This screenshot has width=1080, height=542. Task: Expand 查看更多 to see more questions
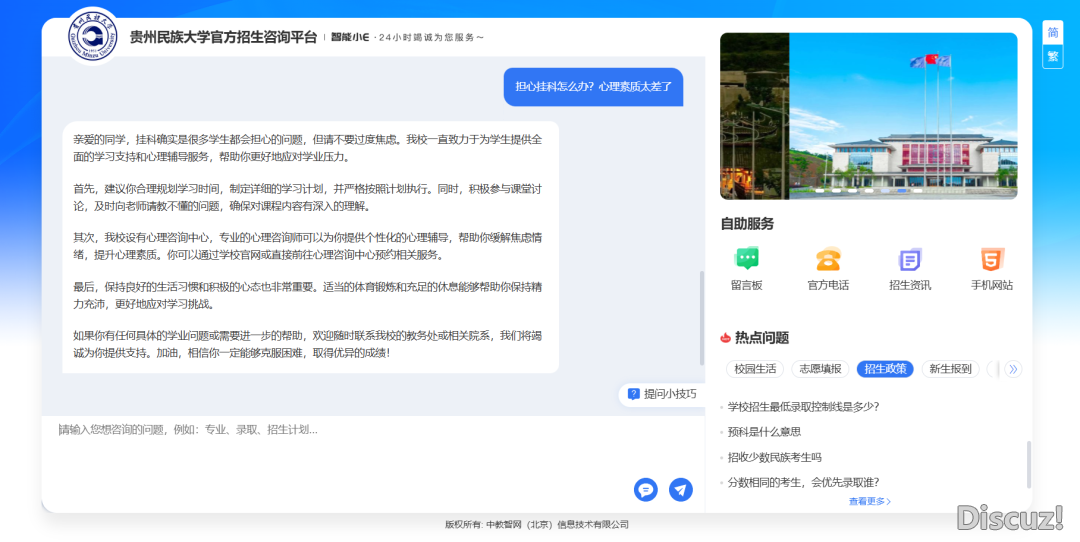pyautogui.click(x=869, y=501)
